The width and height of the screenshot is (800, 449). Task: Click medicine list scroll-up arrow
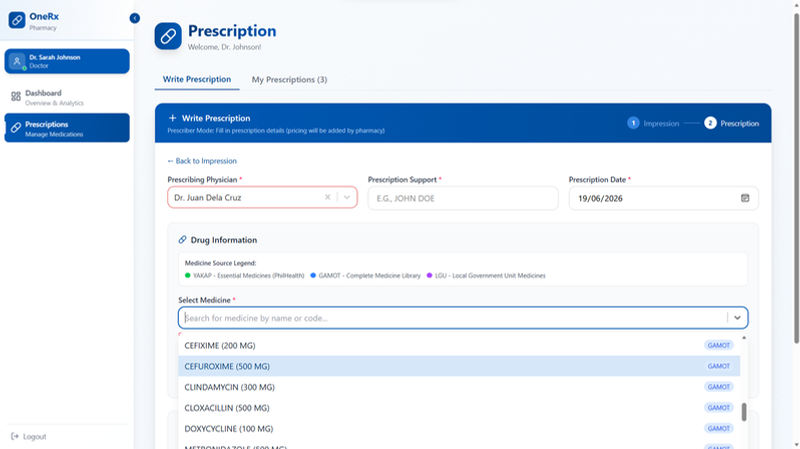pyautogui.click(x=744, y=338)
